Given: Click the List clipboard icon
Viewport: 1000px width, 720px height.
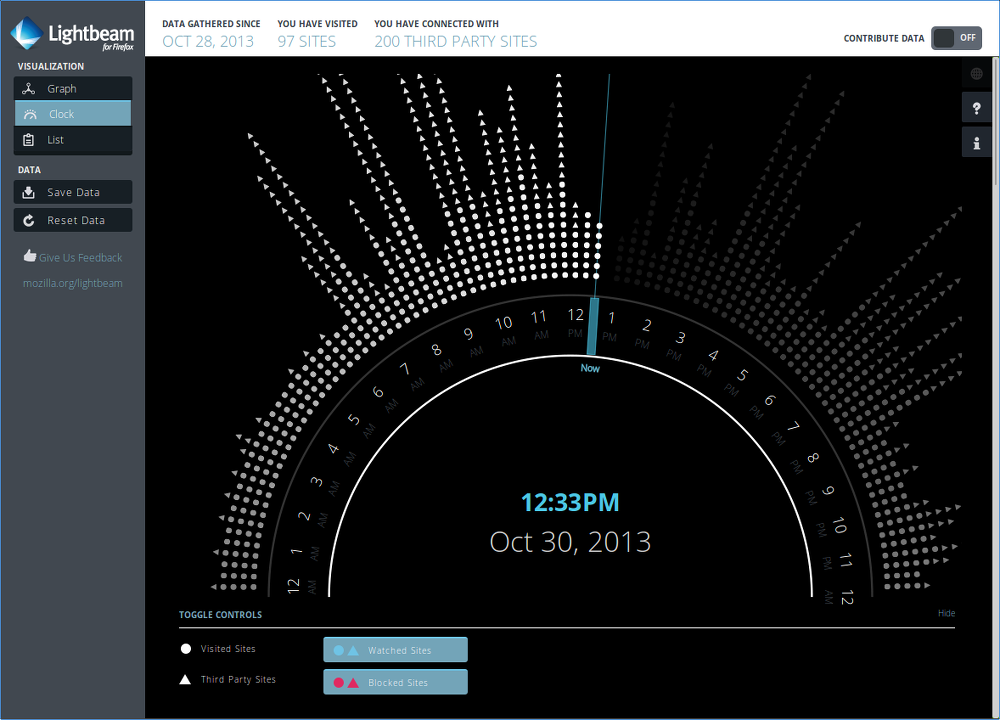Looking at the screenshot, I should (x=29, y=140).
